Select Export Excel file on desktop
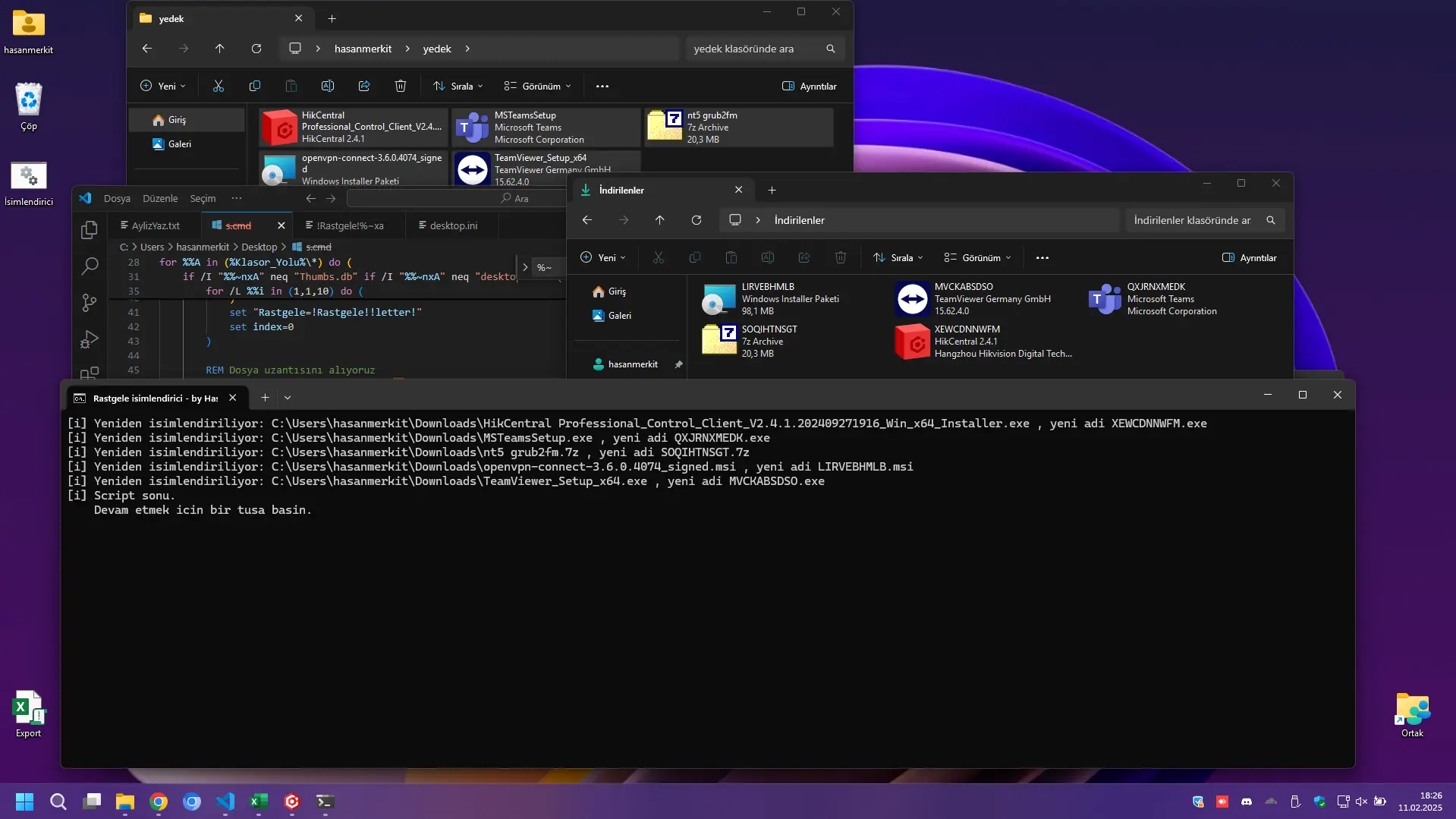This screenshot has width=1456, height=819. tap(29, 714)
